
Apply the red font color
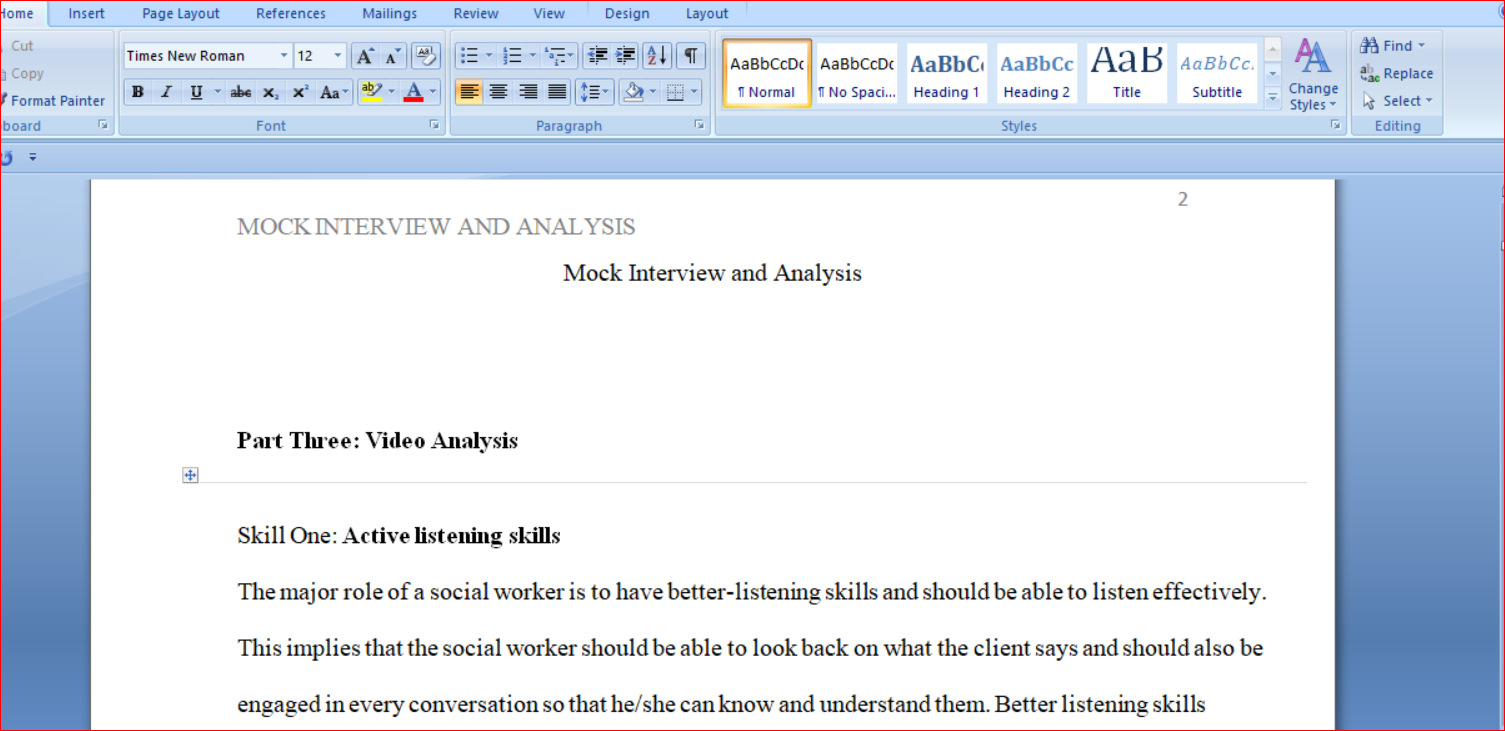click(x=413, y=92)
